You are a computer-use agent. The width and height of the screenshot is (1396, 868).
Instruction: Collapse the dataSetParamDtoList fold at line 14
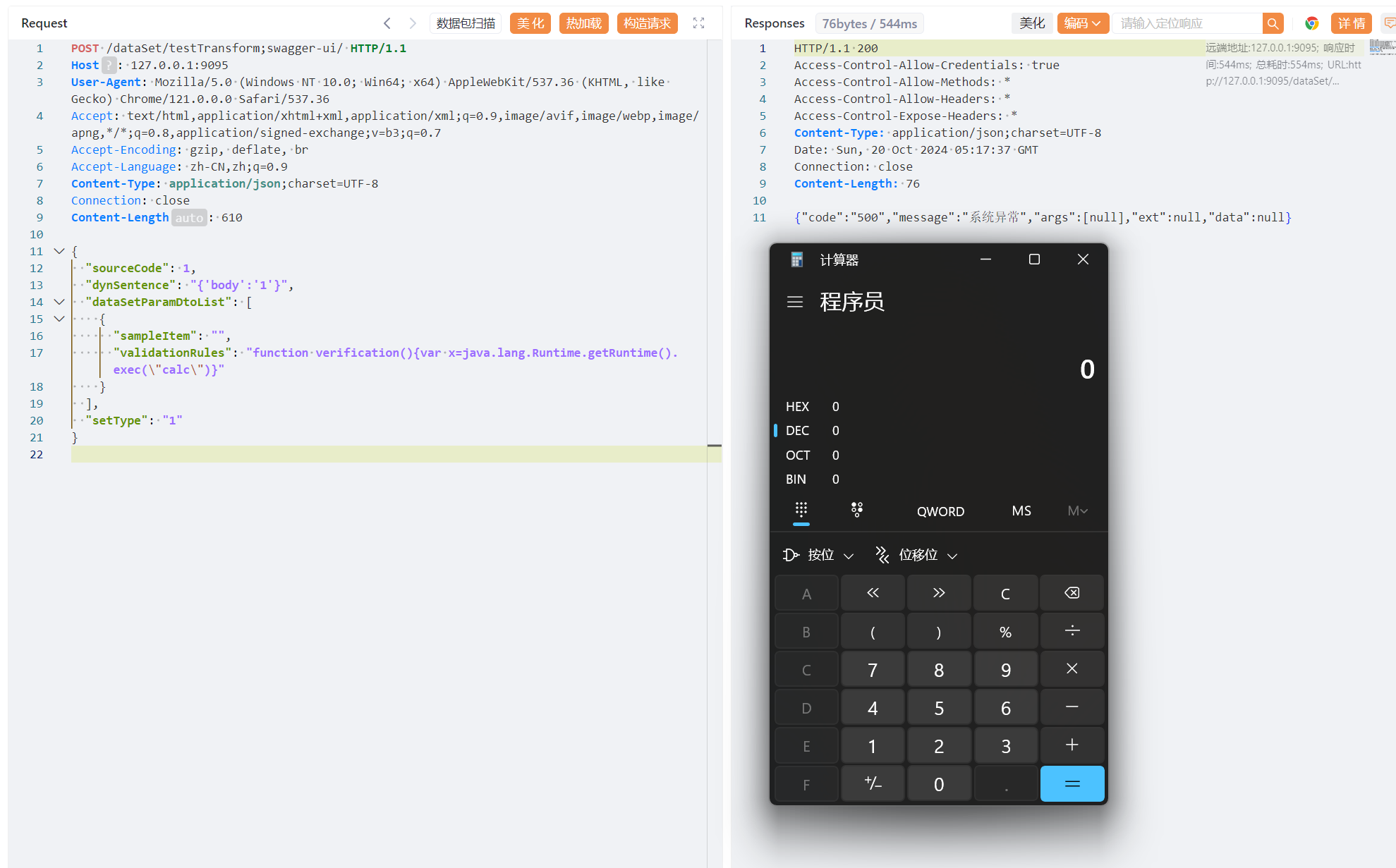click(59, 302)
